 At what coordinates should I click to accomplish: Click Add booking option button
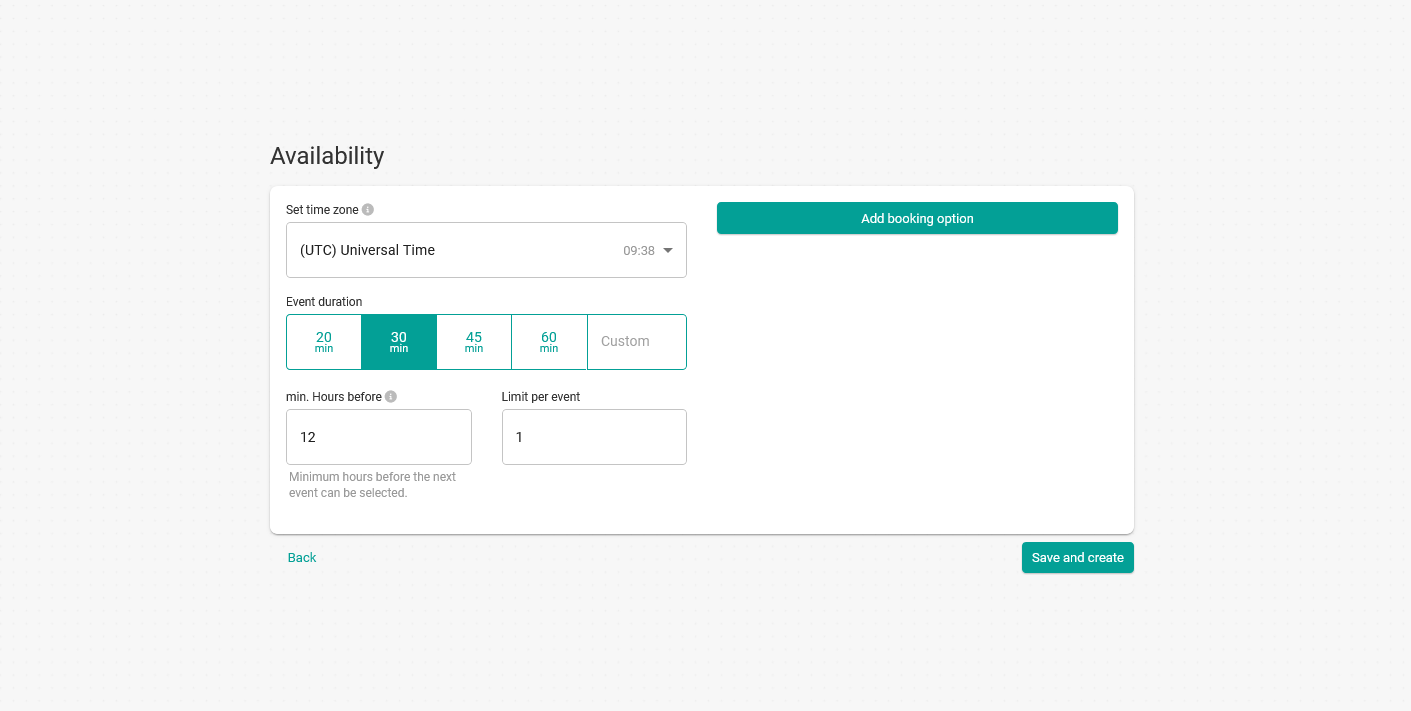[917, 218]
